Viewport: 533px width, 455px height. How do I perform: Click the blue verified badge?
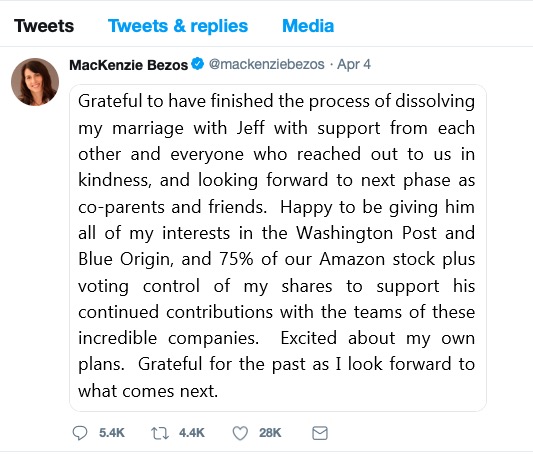(x=197, y=64)
